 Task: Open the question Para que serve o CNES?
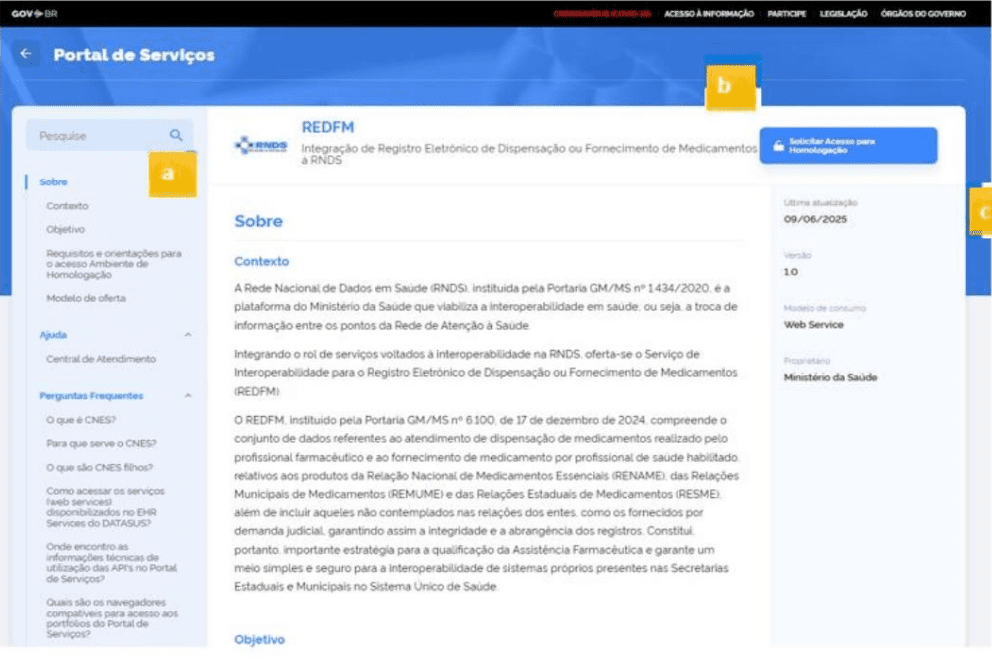pos(101,443)
